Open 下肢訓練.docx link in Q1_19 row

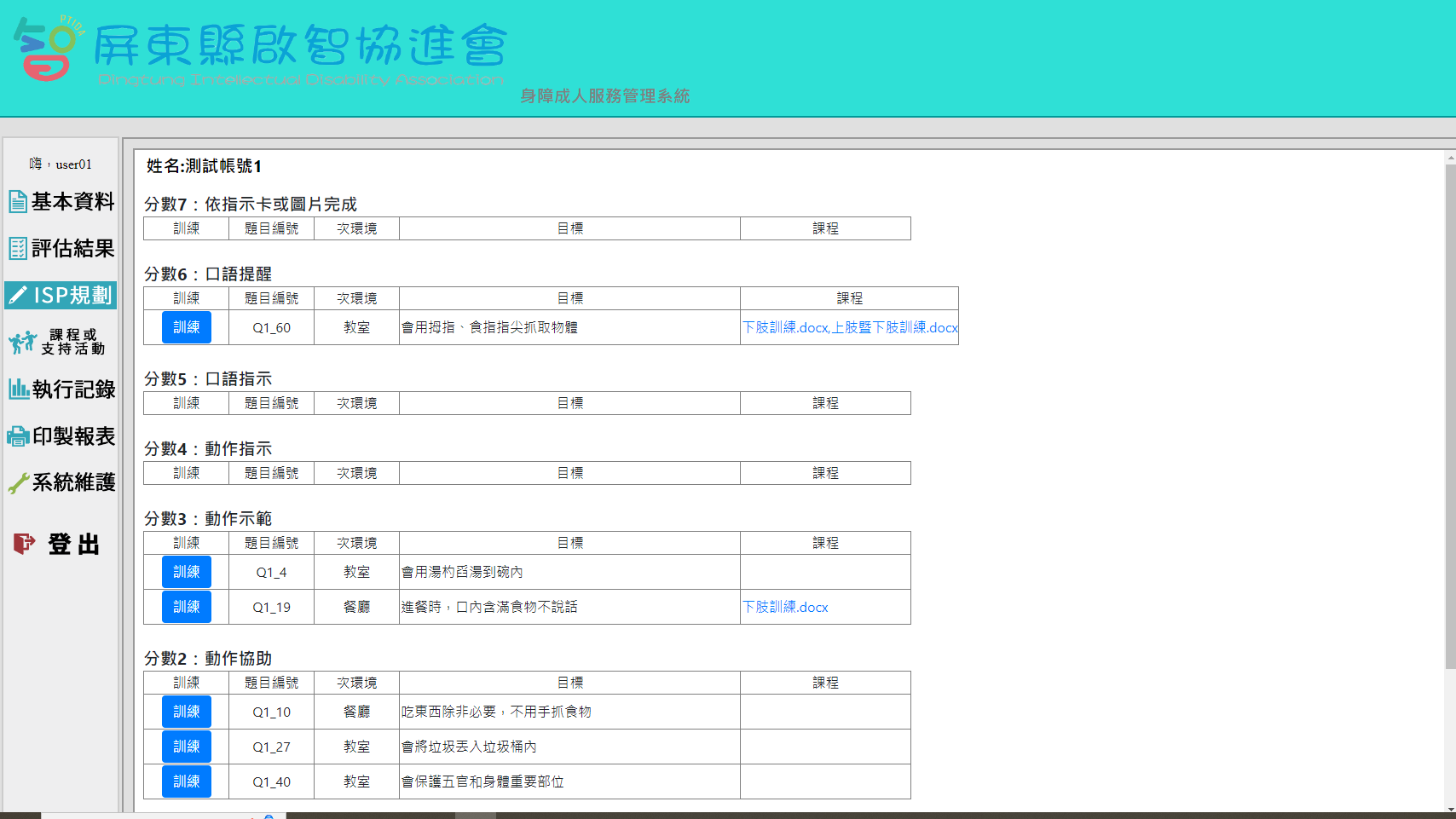[x=785, y=608]
